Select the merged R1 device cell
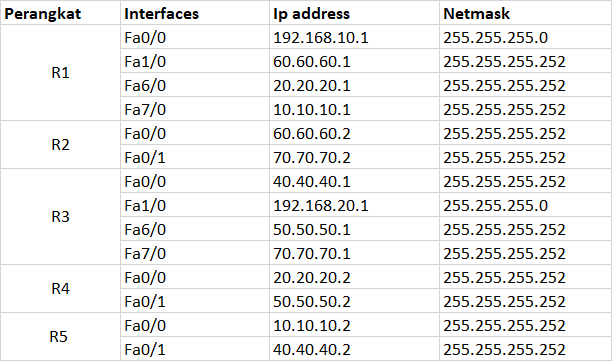The width and height of the screenshot is (612, 361). click(60, 73)
